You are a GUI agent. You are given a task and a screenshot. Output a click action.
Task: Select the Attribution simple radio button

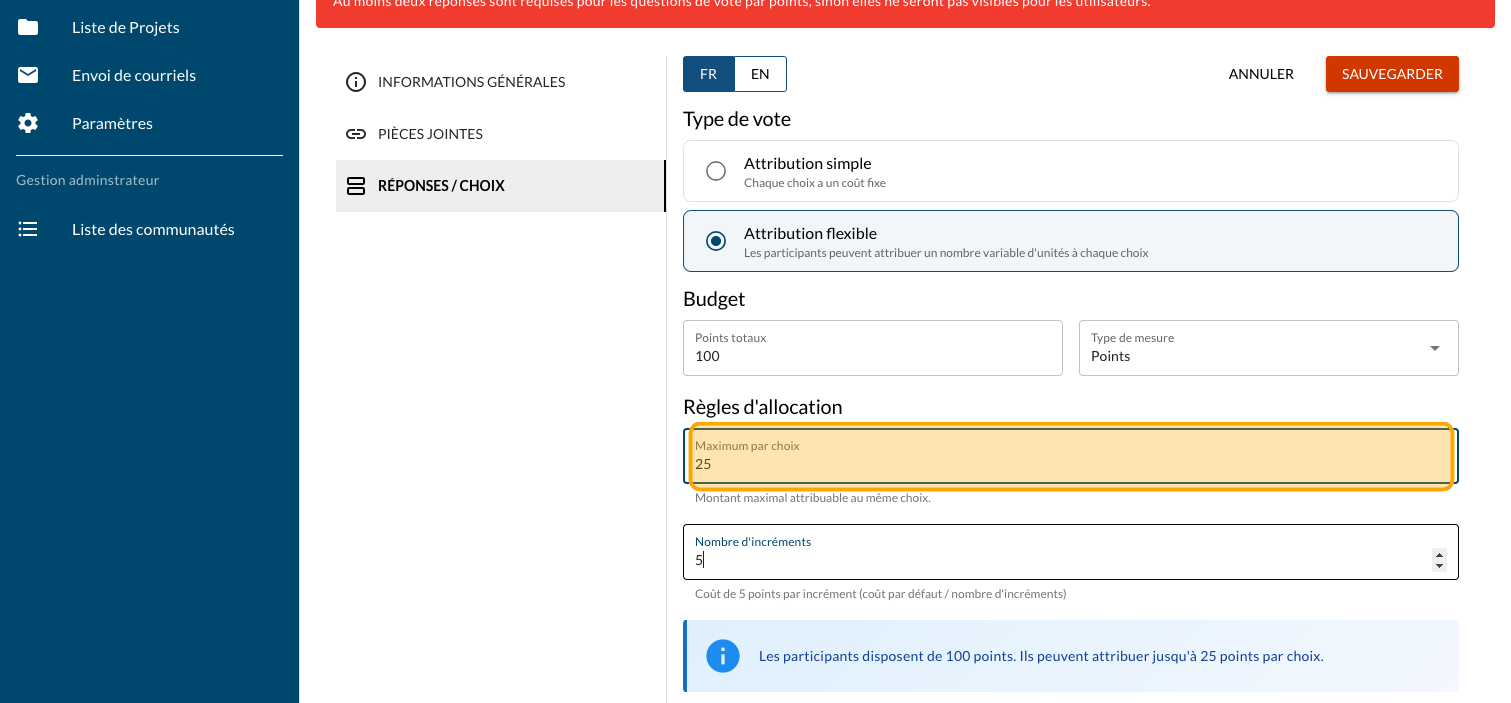[x=716, y=171]
